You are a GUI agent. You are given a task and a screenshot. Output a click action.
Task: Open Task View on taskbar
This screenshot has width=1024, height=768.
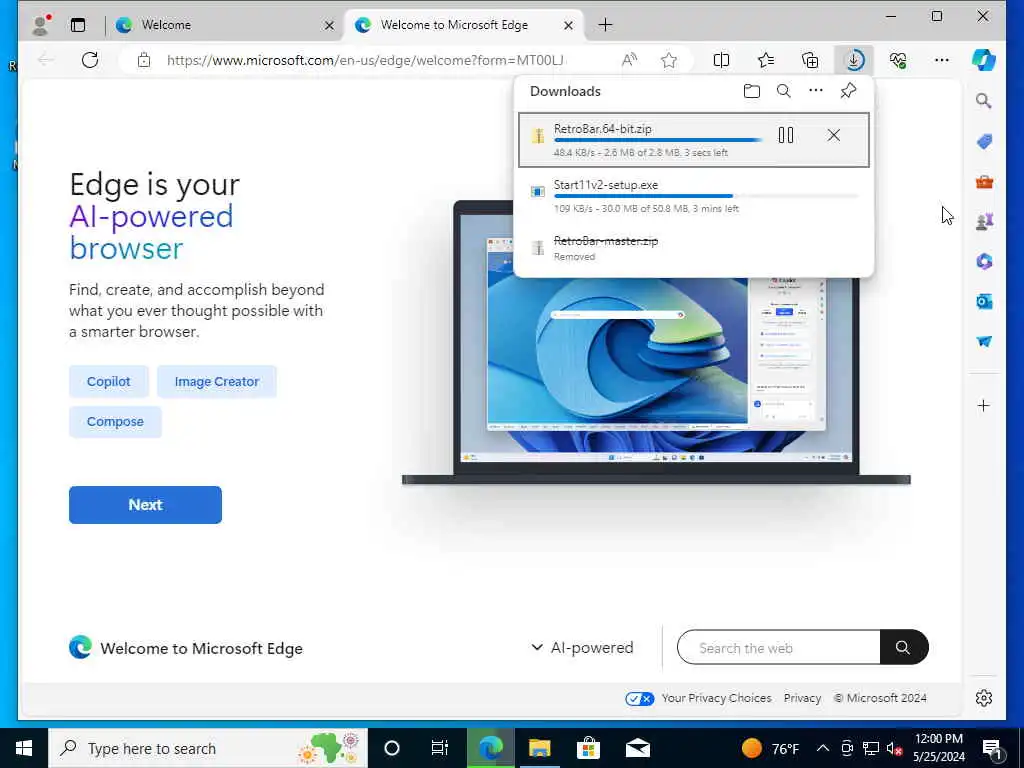[440, 748]
